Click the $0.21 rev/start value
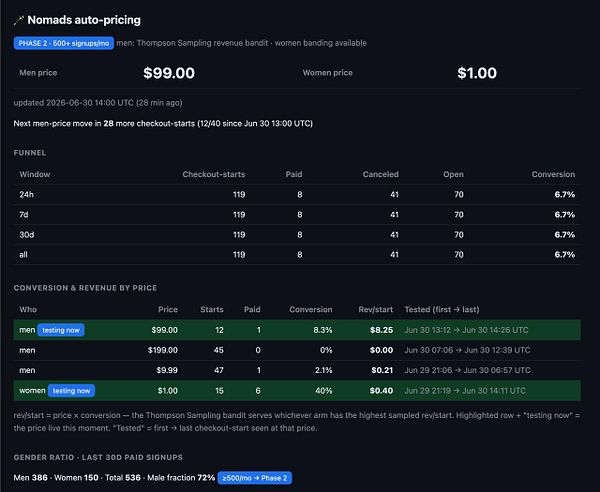 pos(382,370)
